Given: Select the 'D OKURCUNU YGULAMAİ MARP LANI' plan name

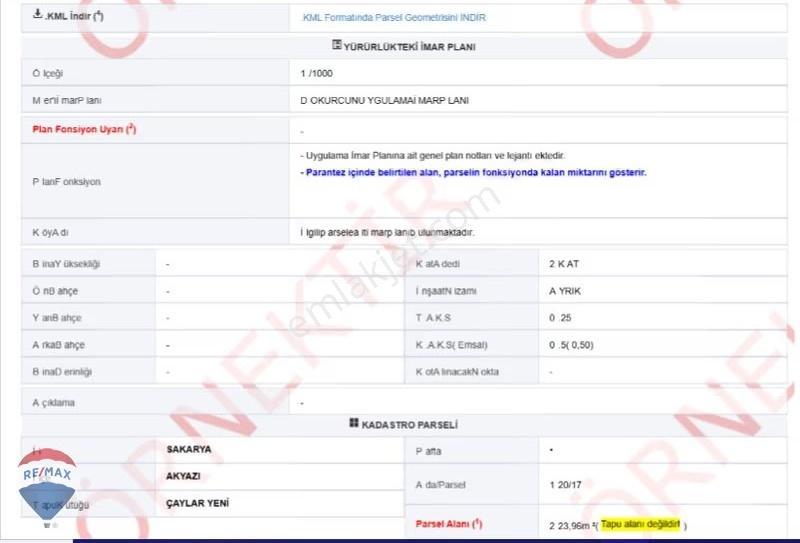Looking at the screenshot, I should [384, 101].
